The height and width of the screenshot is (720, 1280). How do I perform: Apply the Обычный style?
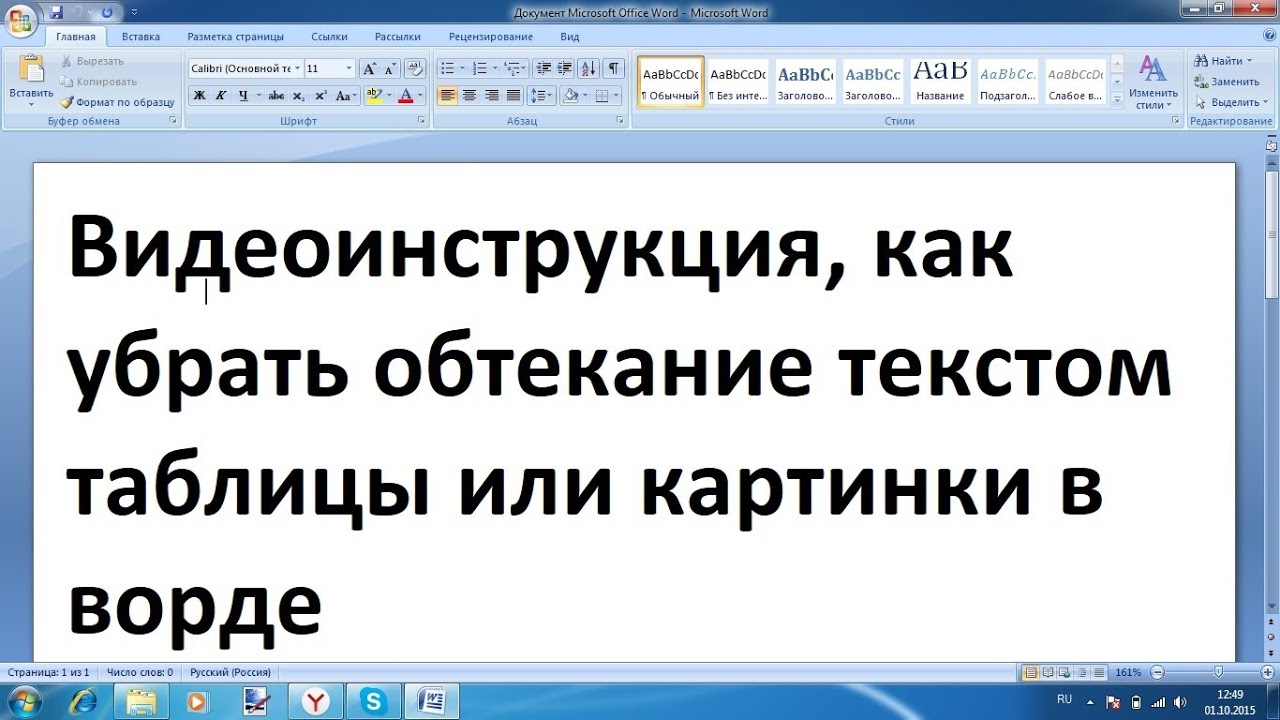tap(671, 81)
